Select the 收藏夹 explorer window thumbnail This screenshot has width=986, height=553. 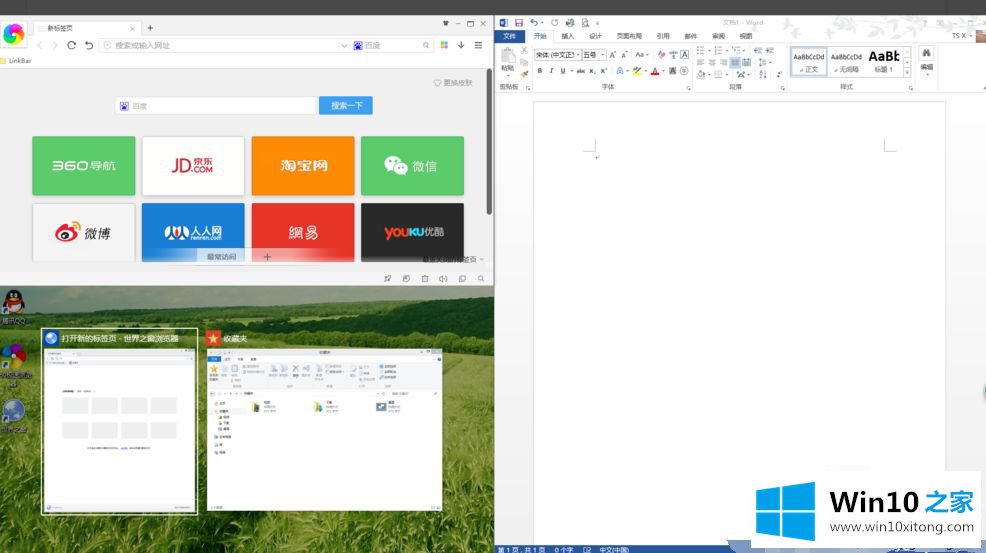coord(324,421)
